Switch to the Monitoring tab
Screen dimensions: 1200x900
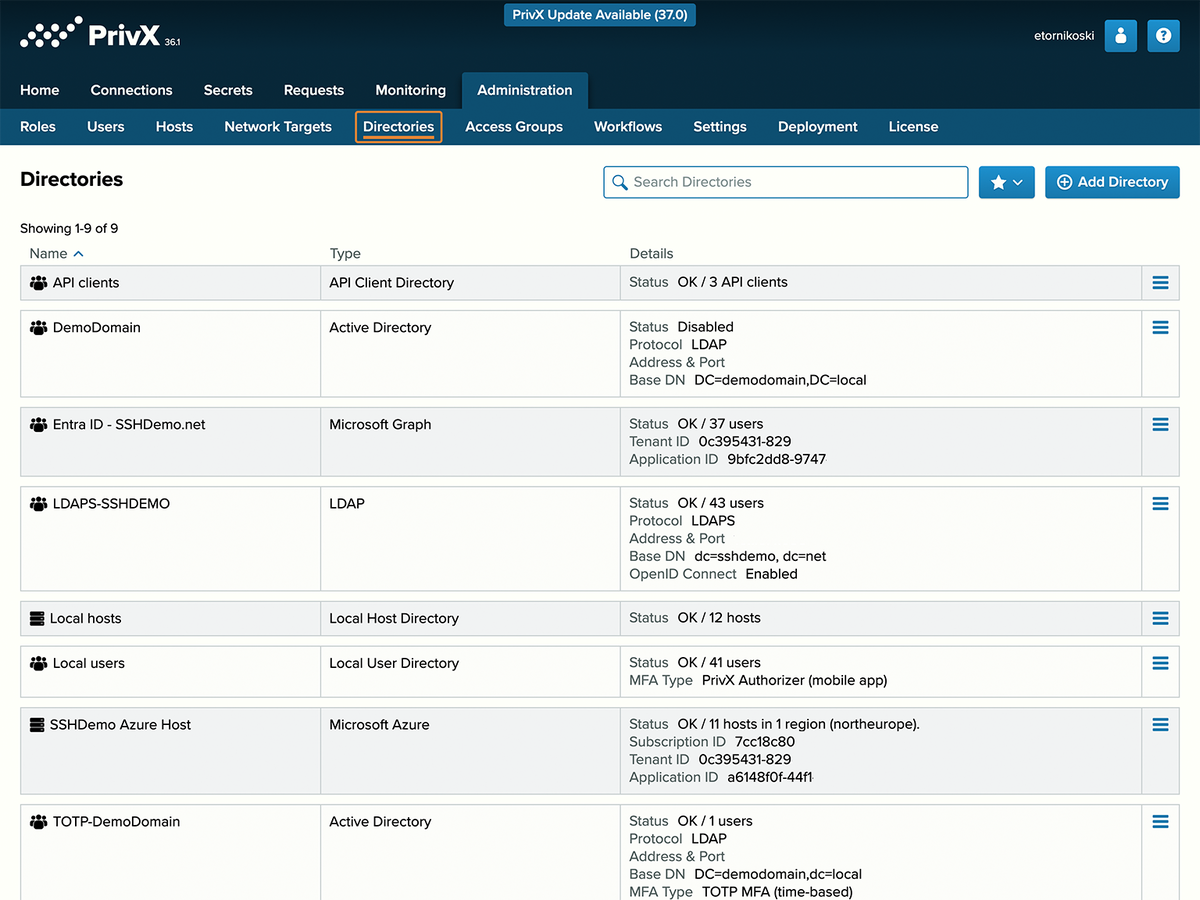pos(410,90)
